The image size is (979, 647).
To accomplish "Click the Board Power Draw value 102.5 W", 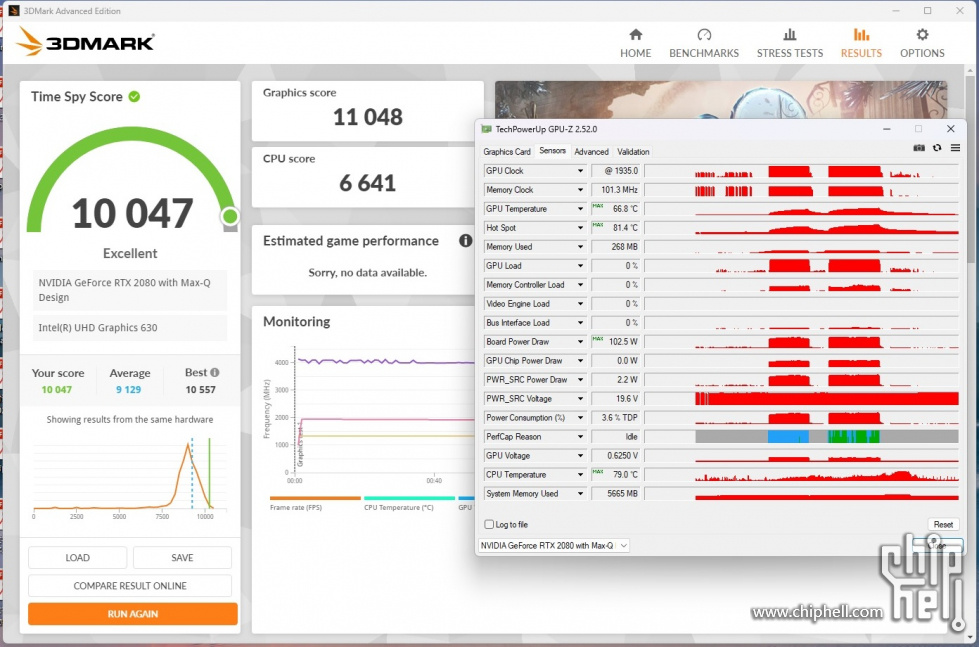I will coord(615,342).
